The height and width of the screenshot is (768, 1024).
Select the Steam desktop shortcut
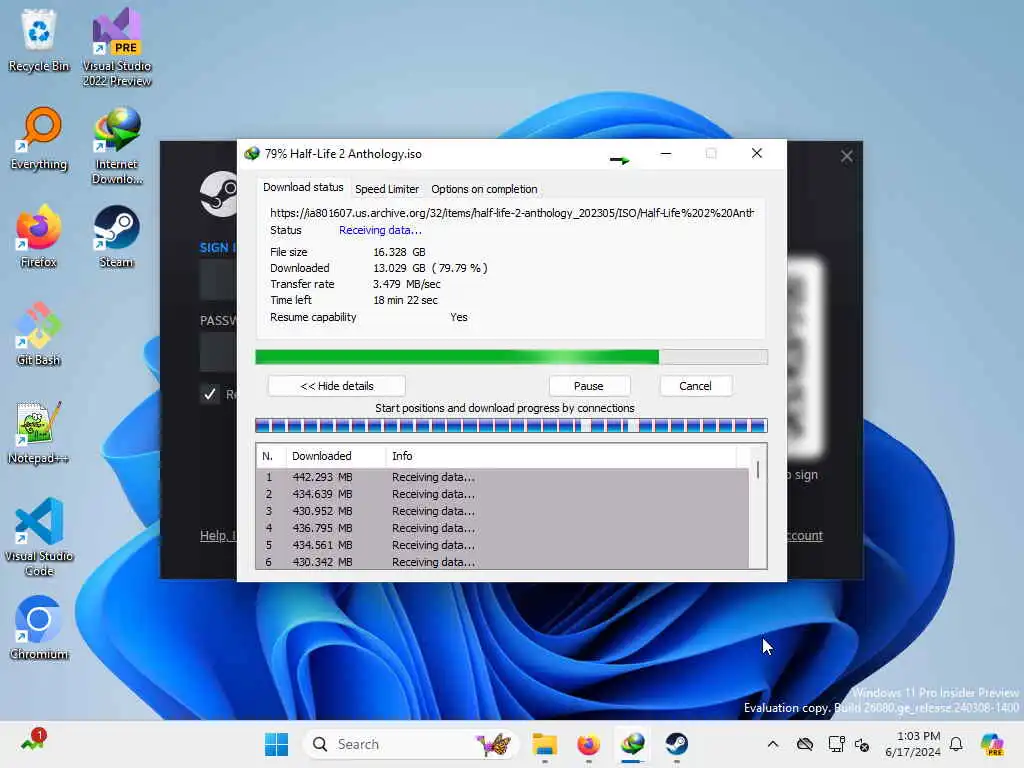pyautogui.click(x=117, y=236)
